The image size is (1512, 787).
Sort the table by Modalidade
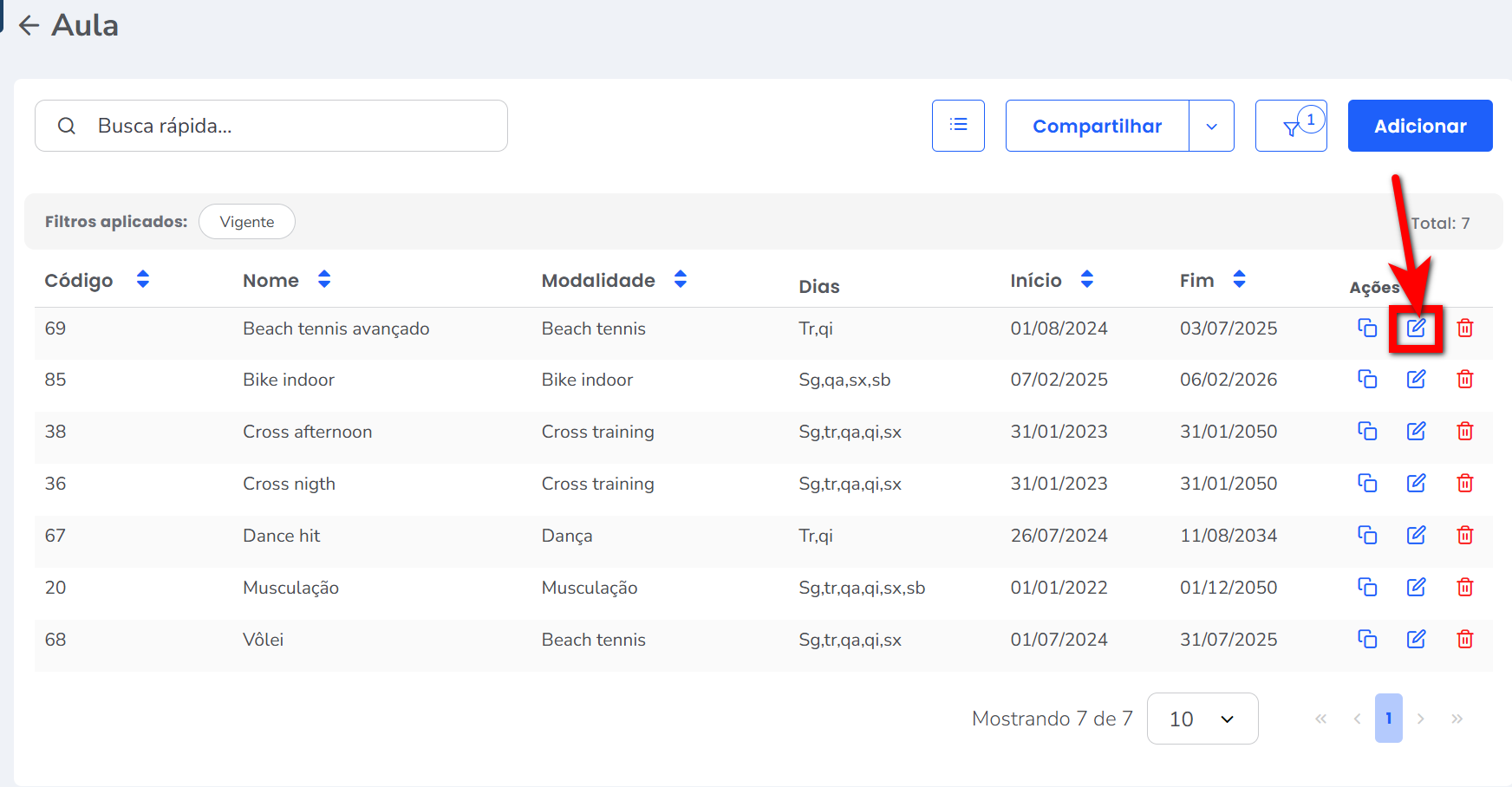click(x=681, y=279)
